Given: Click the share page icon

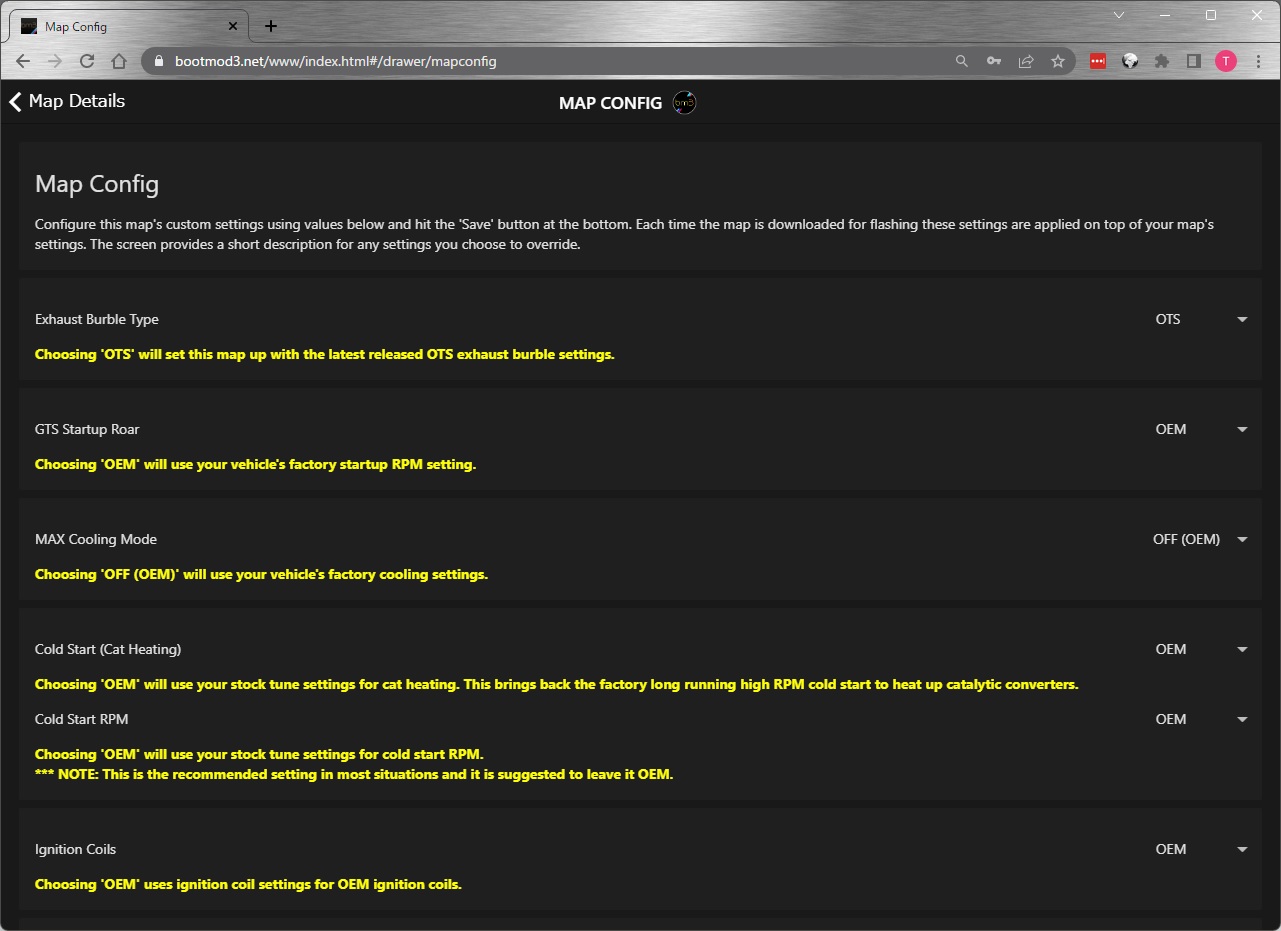Looking at the screenshot, I should (1026, 61).
